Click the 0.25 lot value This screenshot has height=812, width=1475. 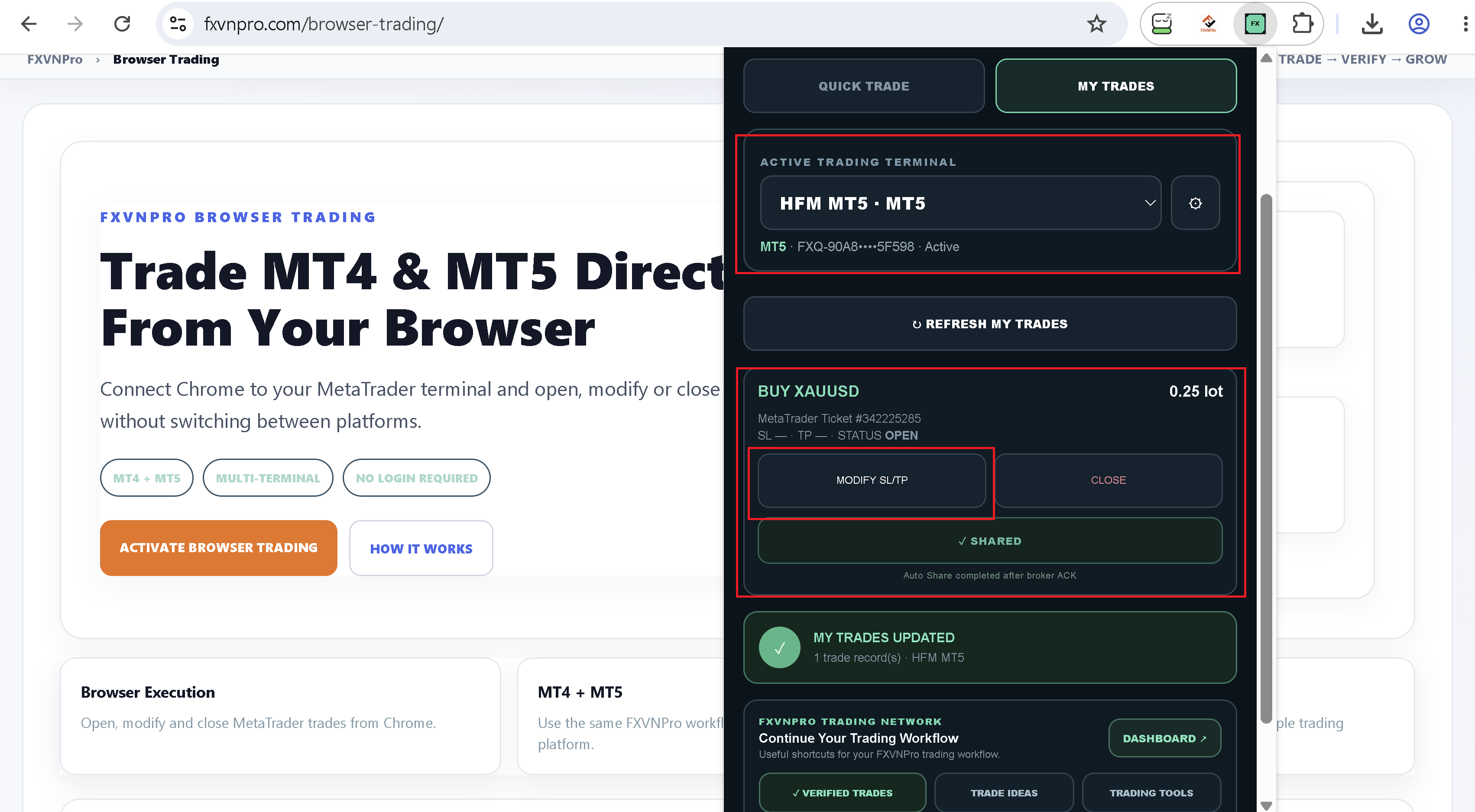click(x=1196, y=391)
